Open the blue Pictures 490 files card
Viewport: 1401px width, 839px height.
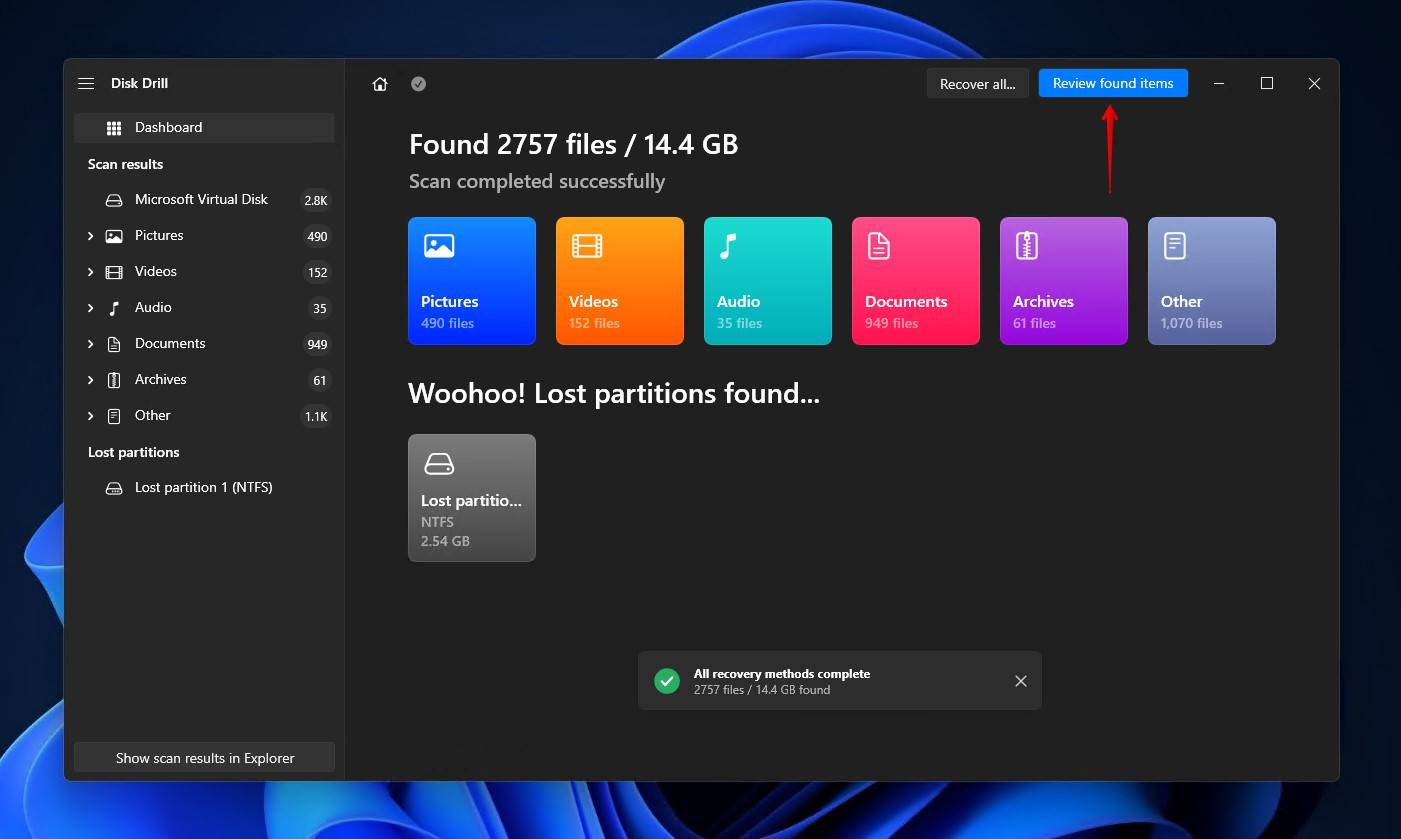click(472, 281)
